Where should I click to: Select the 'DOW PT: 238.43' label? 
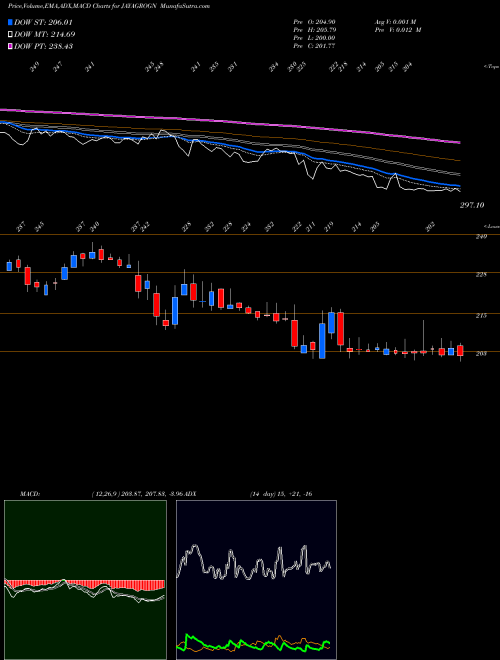[43, 46]
